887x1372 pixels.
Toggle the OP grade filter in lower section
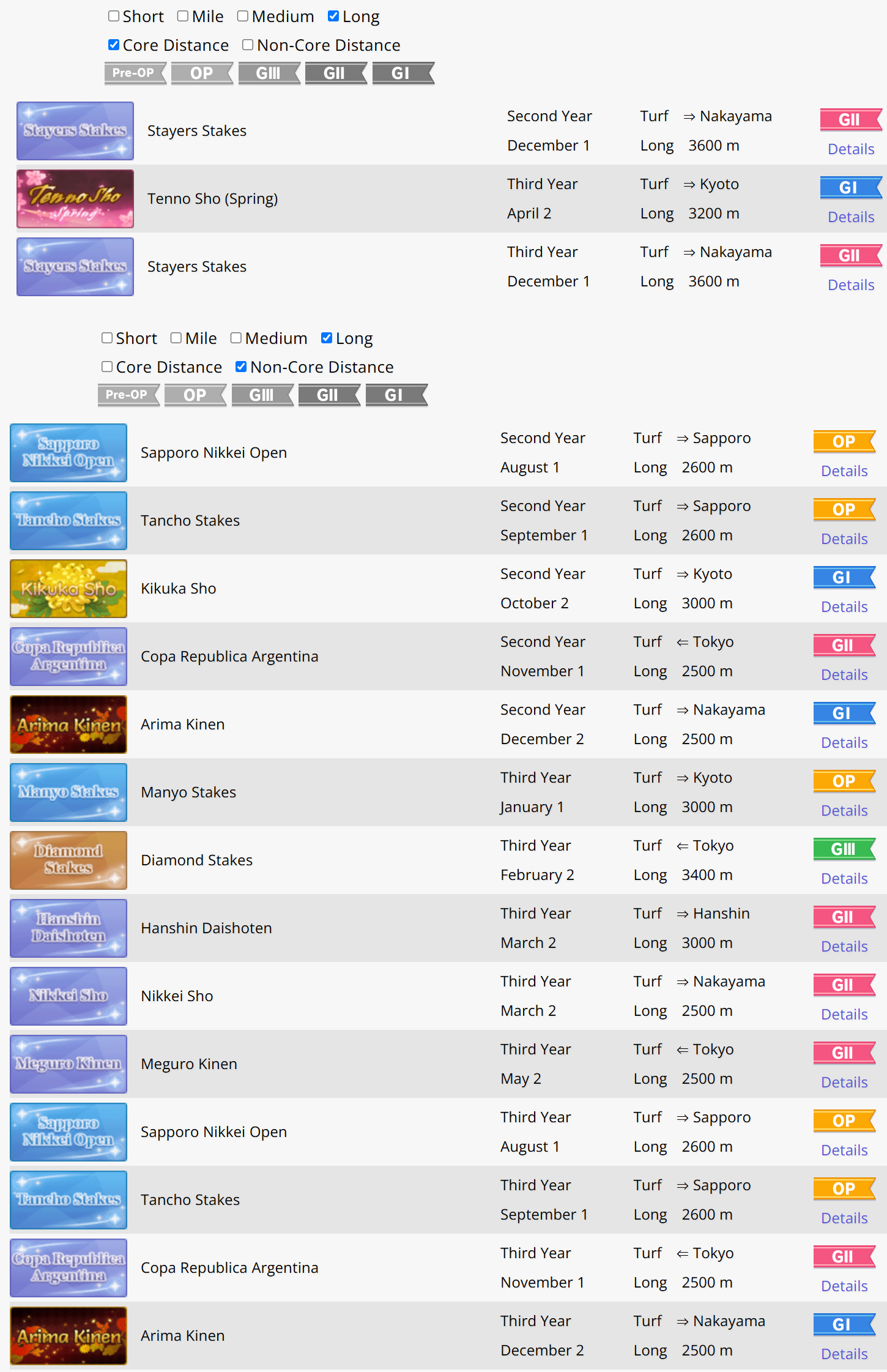pos(196,395)
